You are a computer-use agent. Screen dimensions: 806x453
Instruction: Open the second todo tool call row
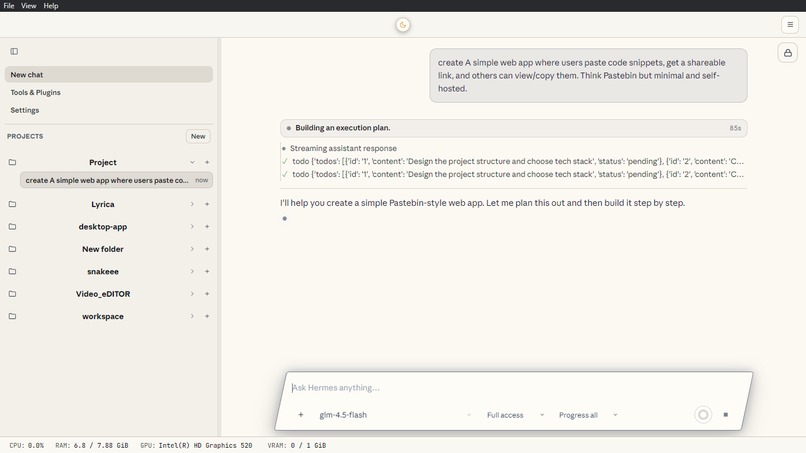[514, 174]
